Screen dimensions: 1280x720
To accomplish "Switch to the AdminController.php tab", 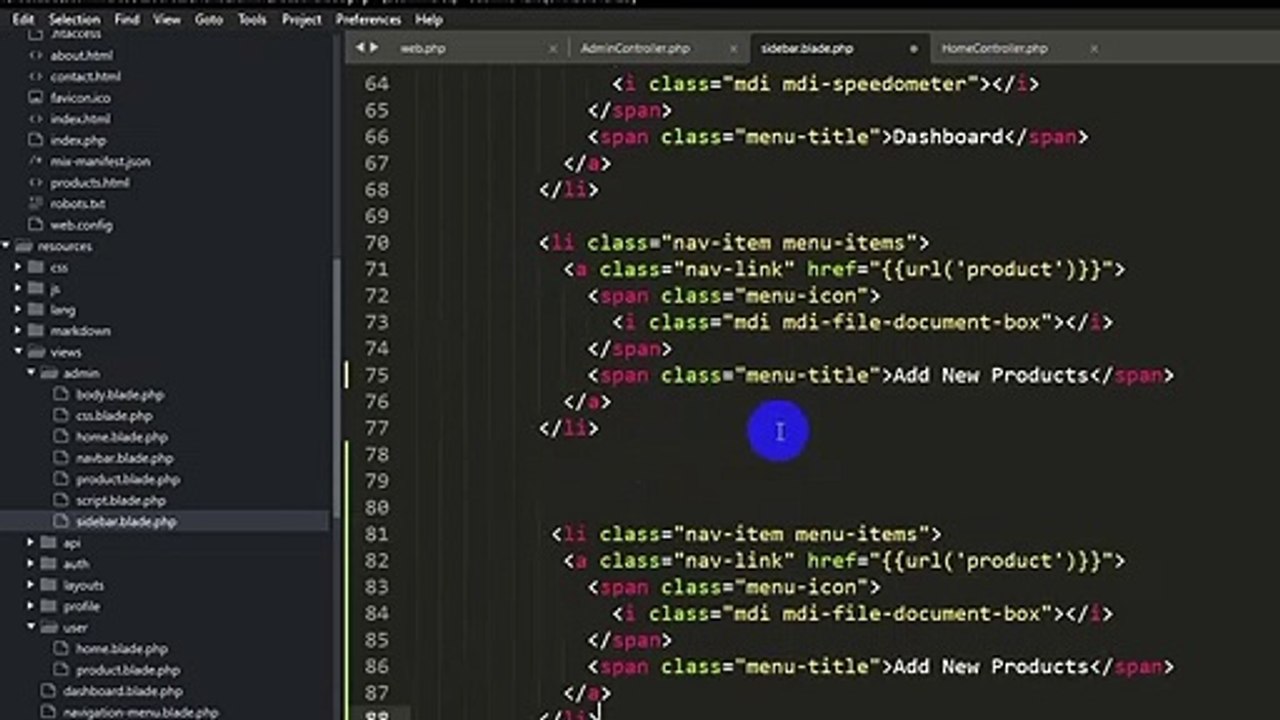I will coord(635,48).
